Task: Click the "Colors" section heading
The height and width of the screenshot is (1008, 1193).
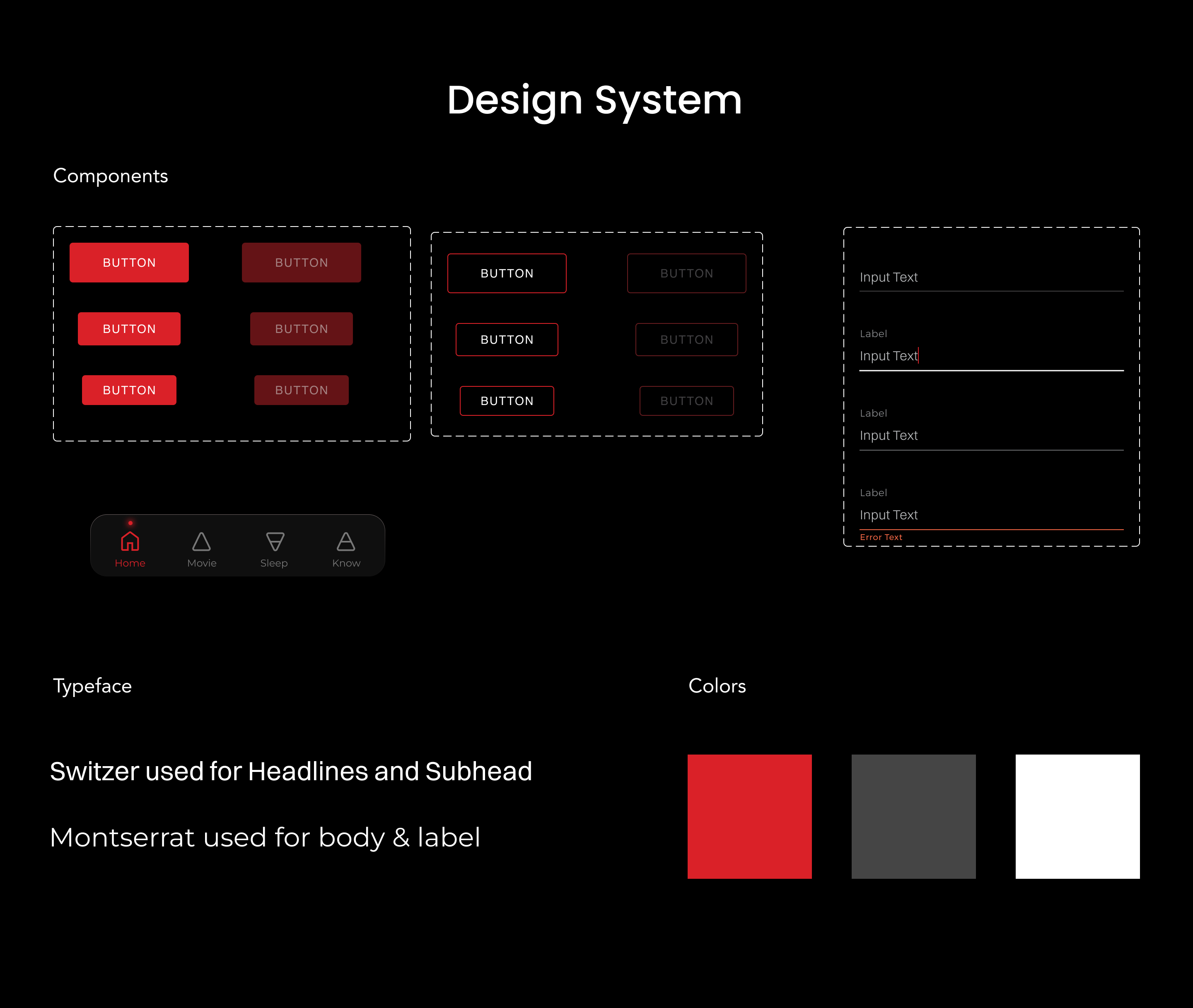Action: point(717,686)
